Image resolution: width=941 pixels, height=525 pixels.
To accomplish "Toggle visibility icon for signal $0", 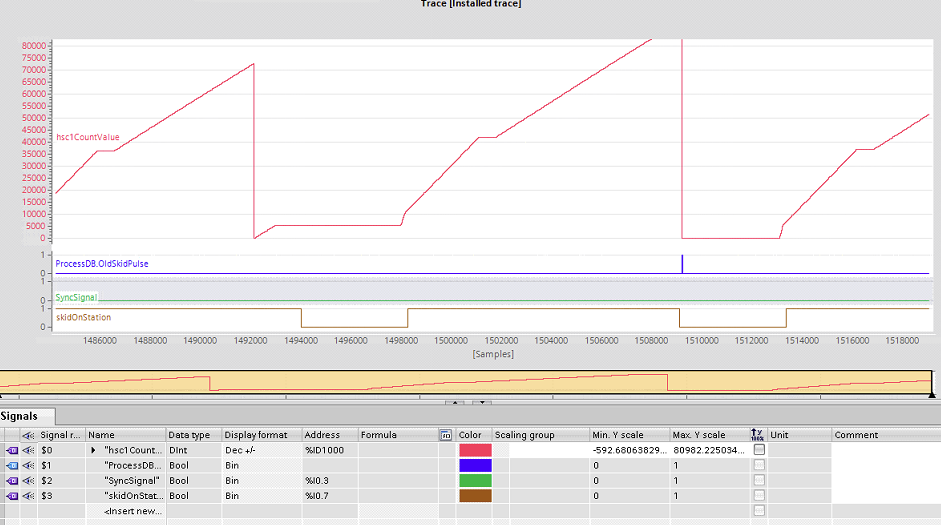I will pyautogui.click(x=28, y=451).
